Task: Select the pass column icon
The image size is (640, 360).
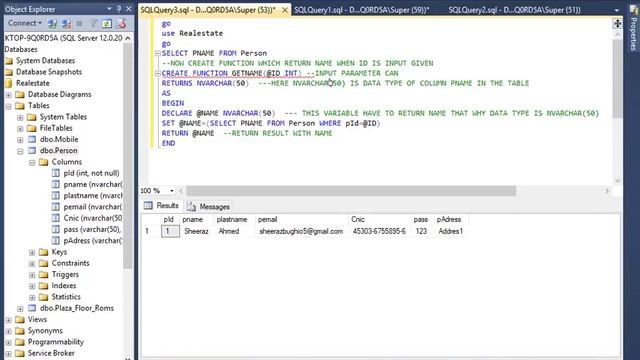Action: click(x=56, y=229)
